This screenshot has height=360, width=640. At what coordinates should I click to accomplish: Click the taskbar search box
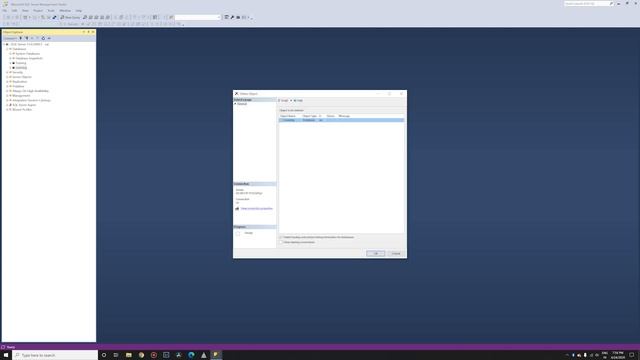[x=55, y=355]
